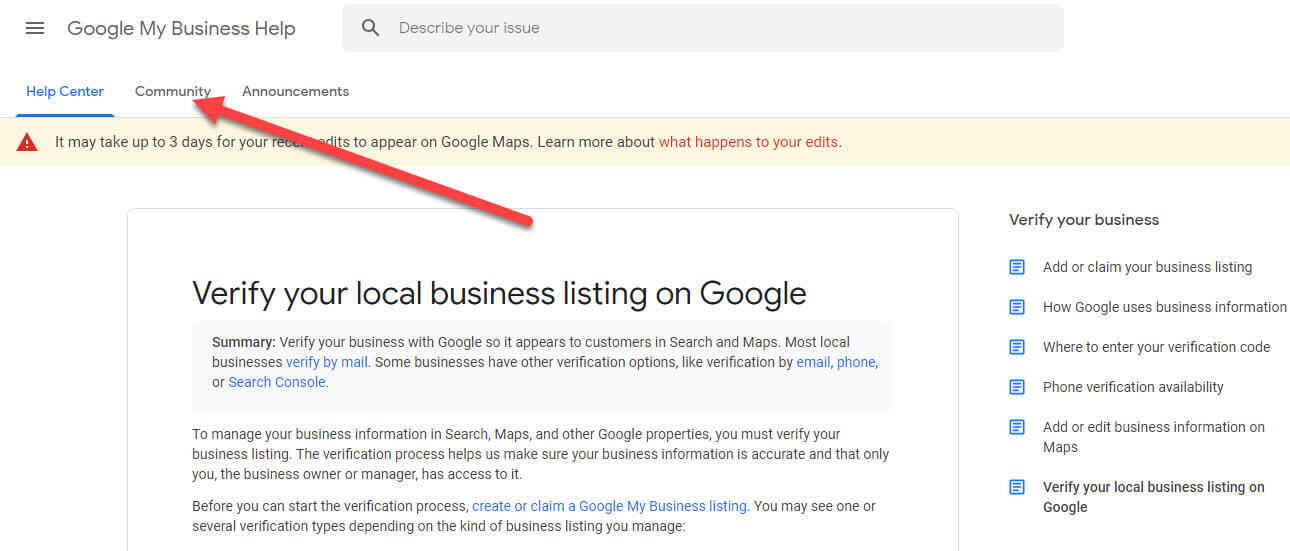Open the hamburger main menu
1290x551 pixels.
(x=35, y=28)
